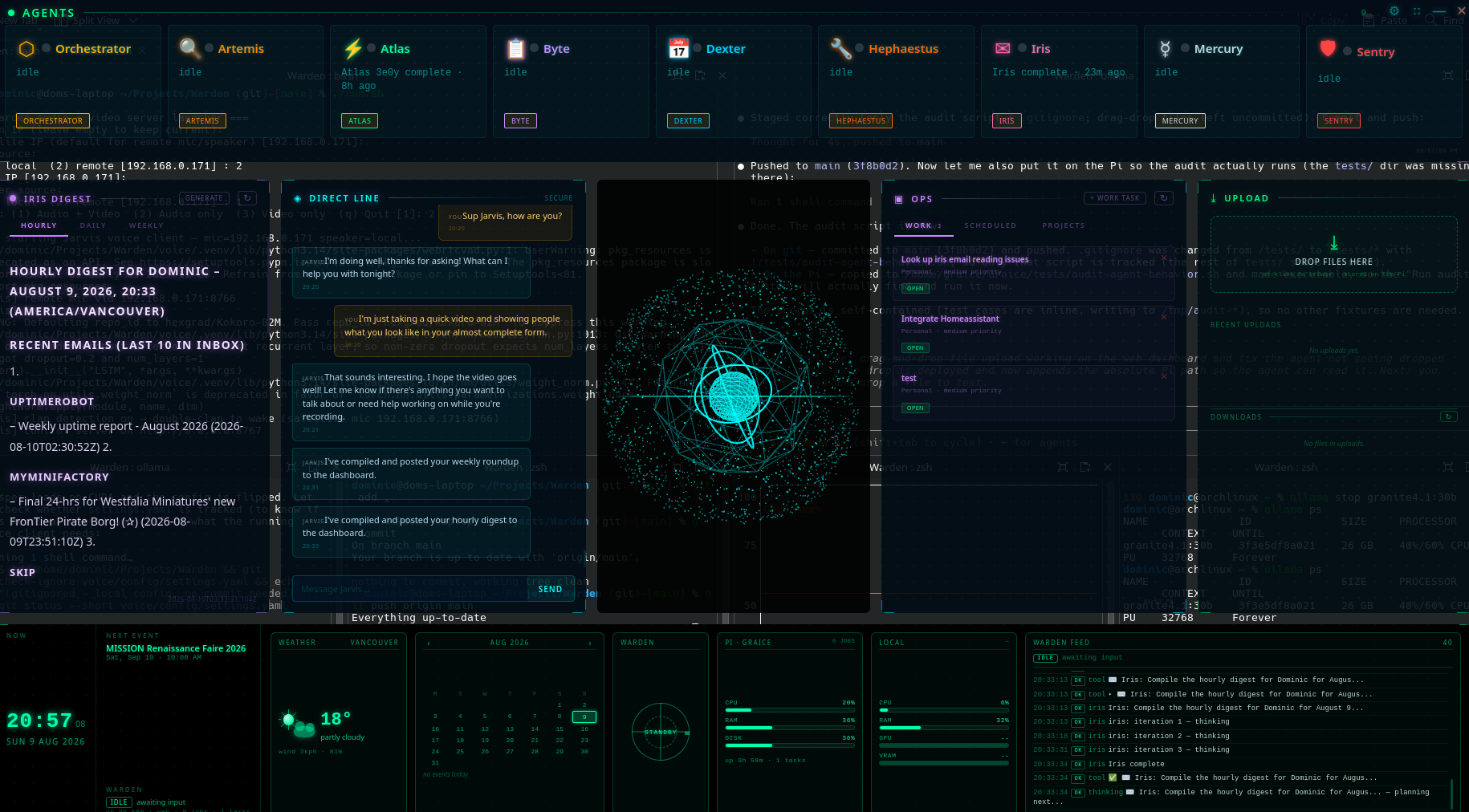Open the Projects tab in OPS

[1064, 225]
